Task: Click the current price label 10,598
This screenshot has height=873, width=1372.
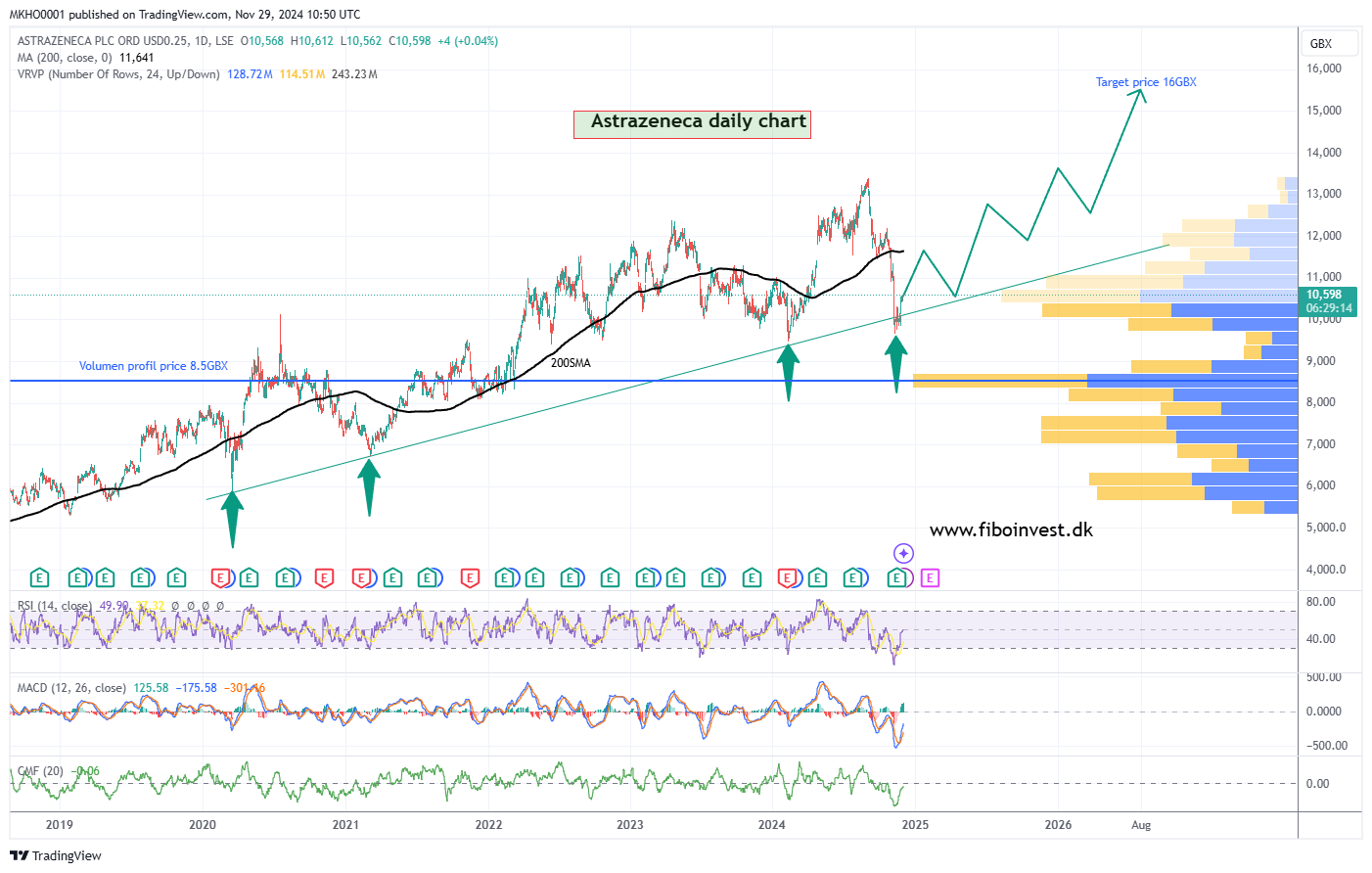Action: (1325, 295)
